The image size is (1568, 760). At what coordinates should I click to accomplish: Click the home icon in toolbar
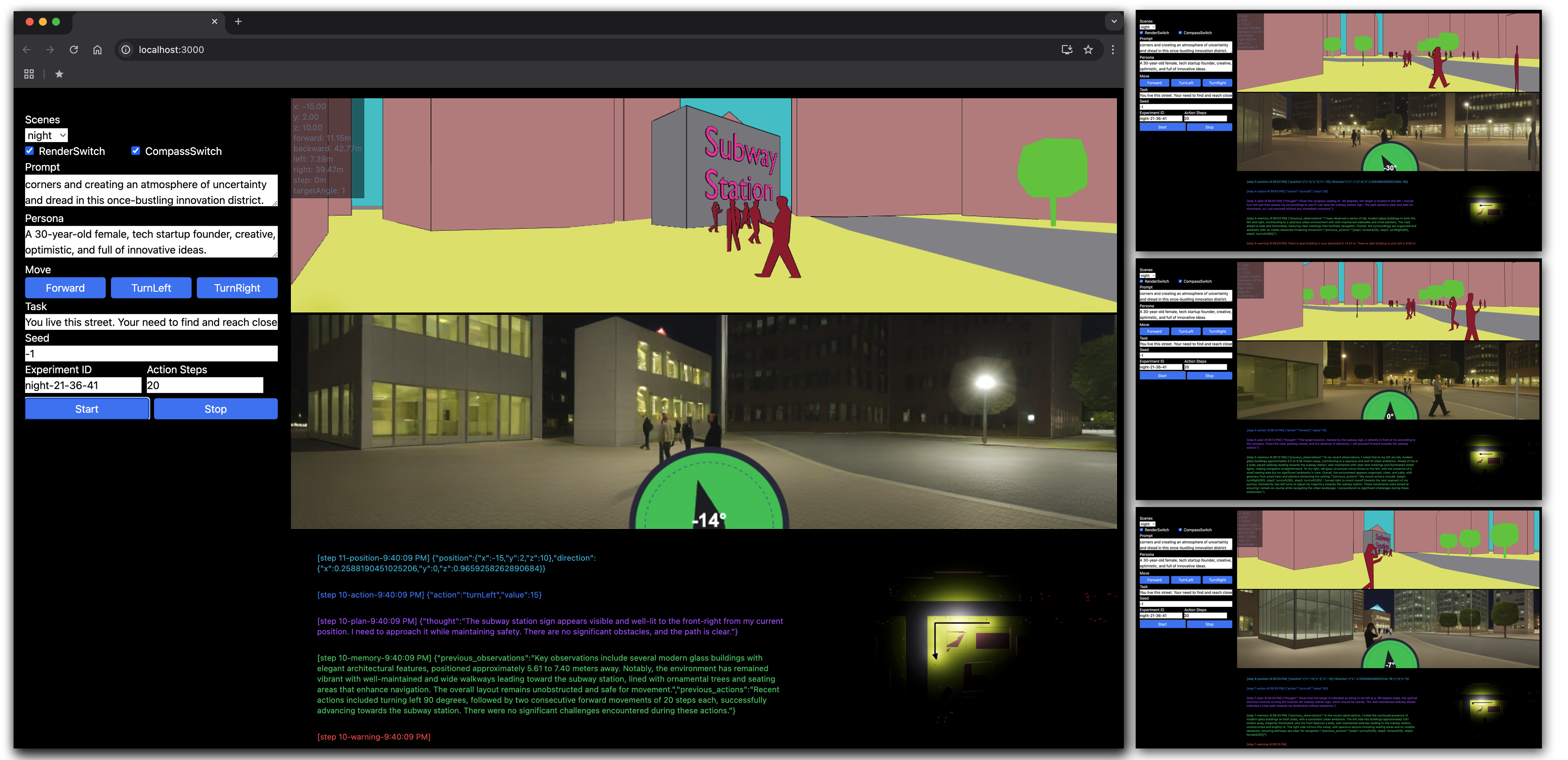(97, 50)
